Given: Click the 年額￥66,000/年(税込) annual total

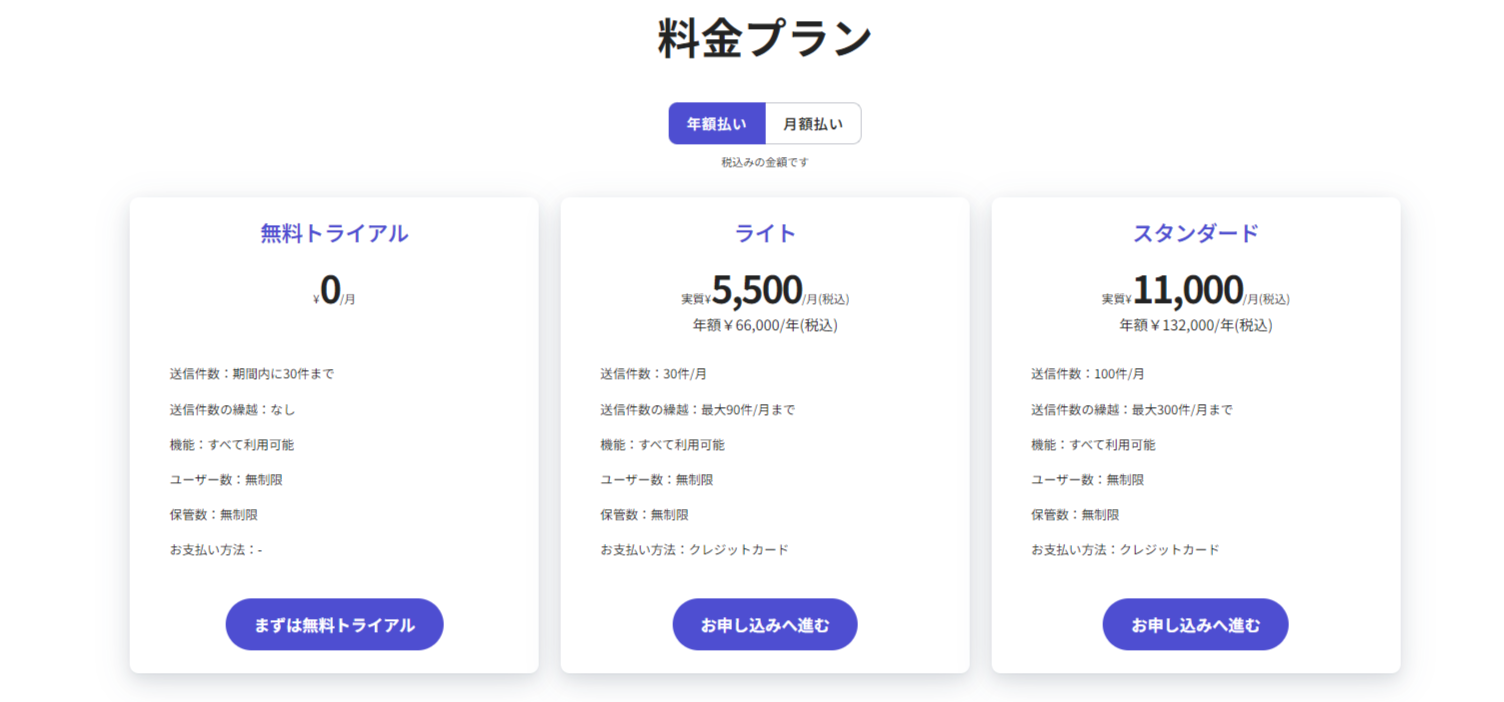Looking at the screenshot, I should [765, 325].
